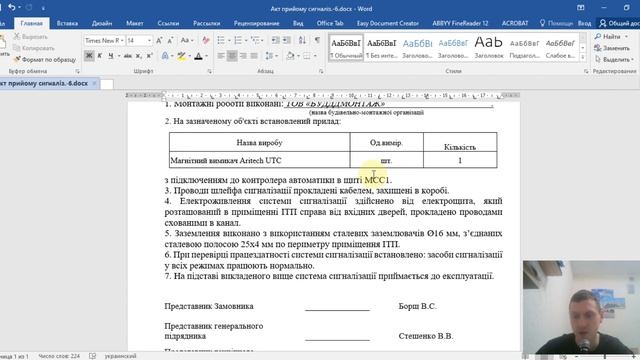
Task: Click the Replace (Заменить) command
Action: pos(612,48)
